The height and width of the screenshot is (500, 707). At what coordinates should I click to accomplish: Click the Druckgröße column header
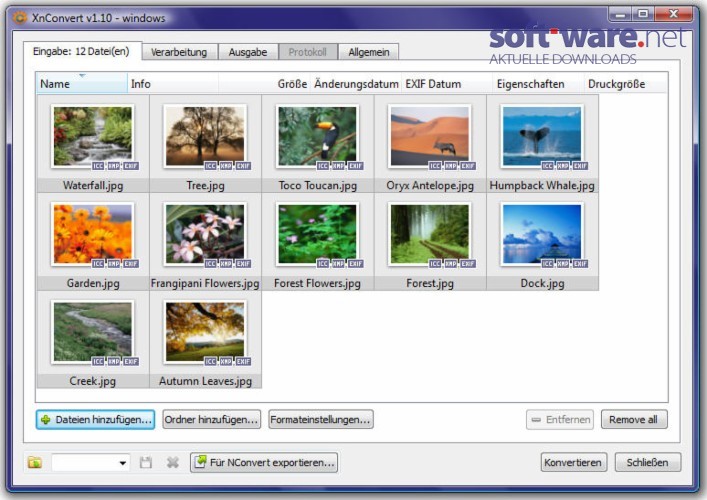625,84
